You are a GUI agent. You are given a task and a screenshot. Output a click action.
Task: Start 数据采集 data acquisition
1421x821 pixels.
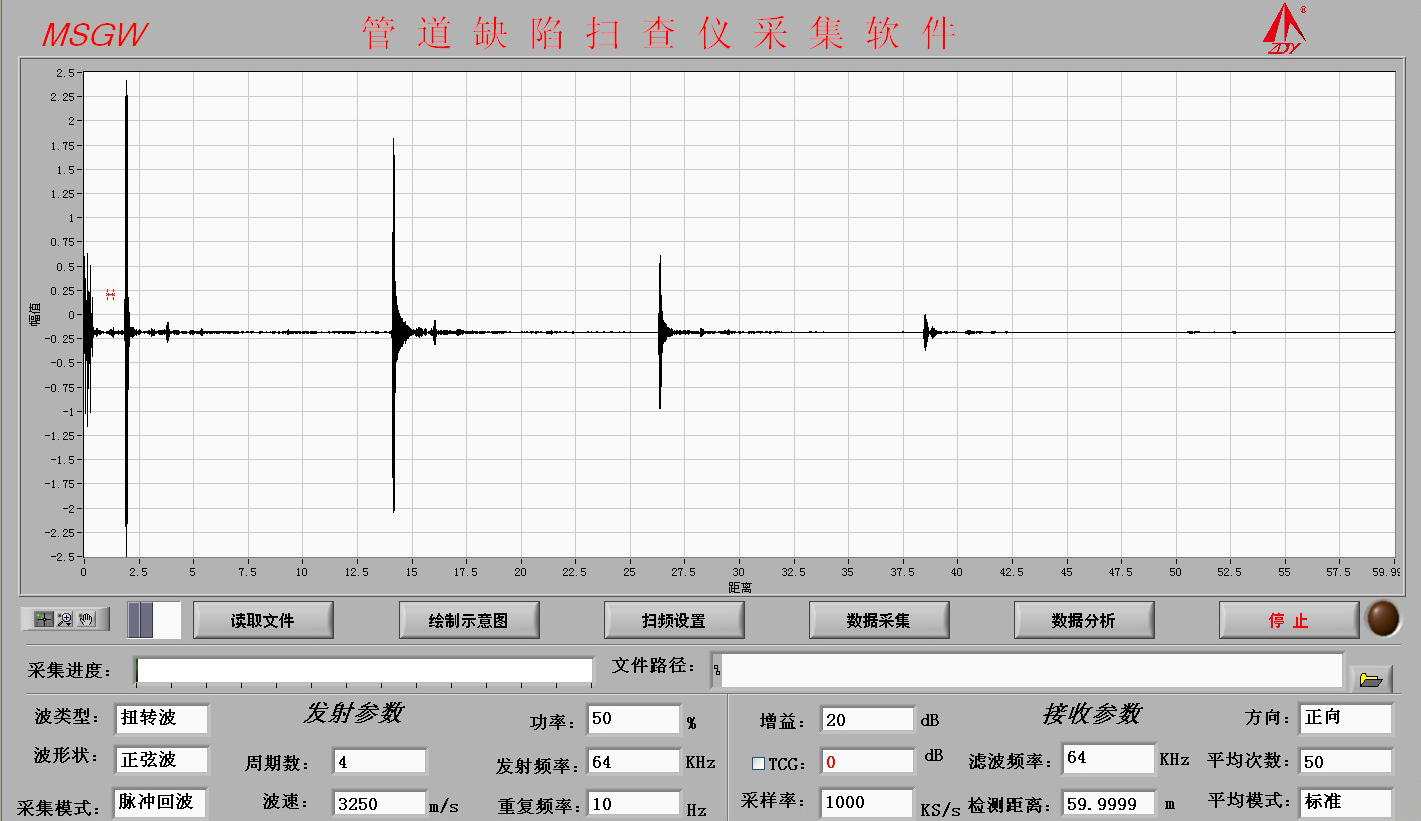point(879,620)
